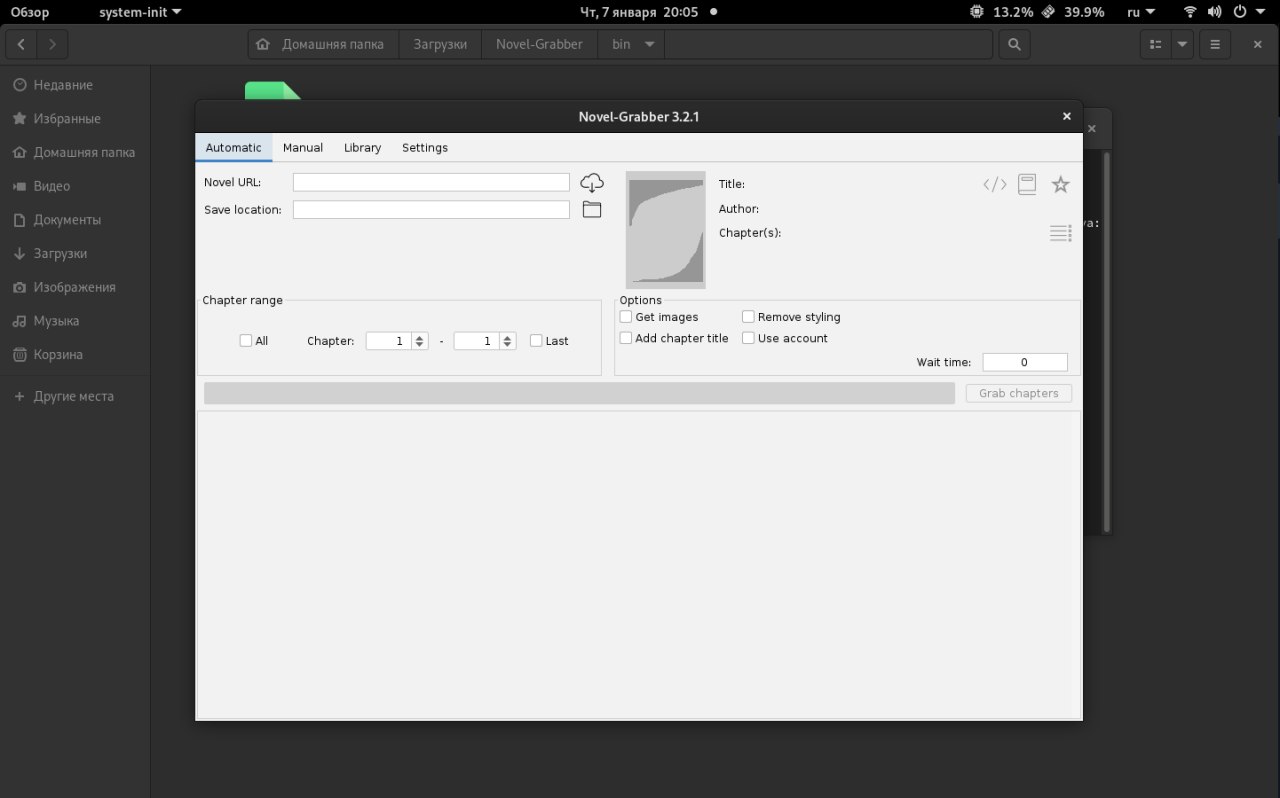This screenshot has width=1280, height=798.
Task: Open view options dropdown arrow in file manager
Action: coord(1183,44)
